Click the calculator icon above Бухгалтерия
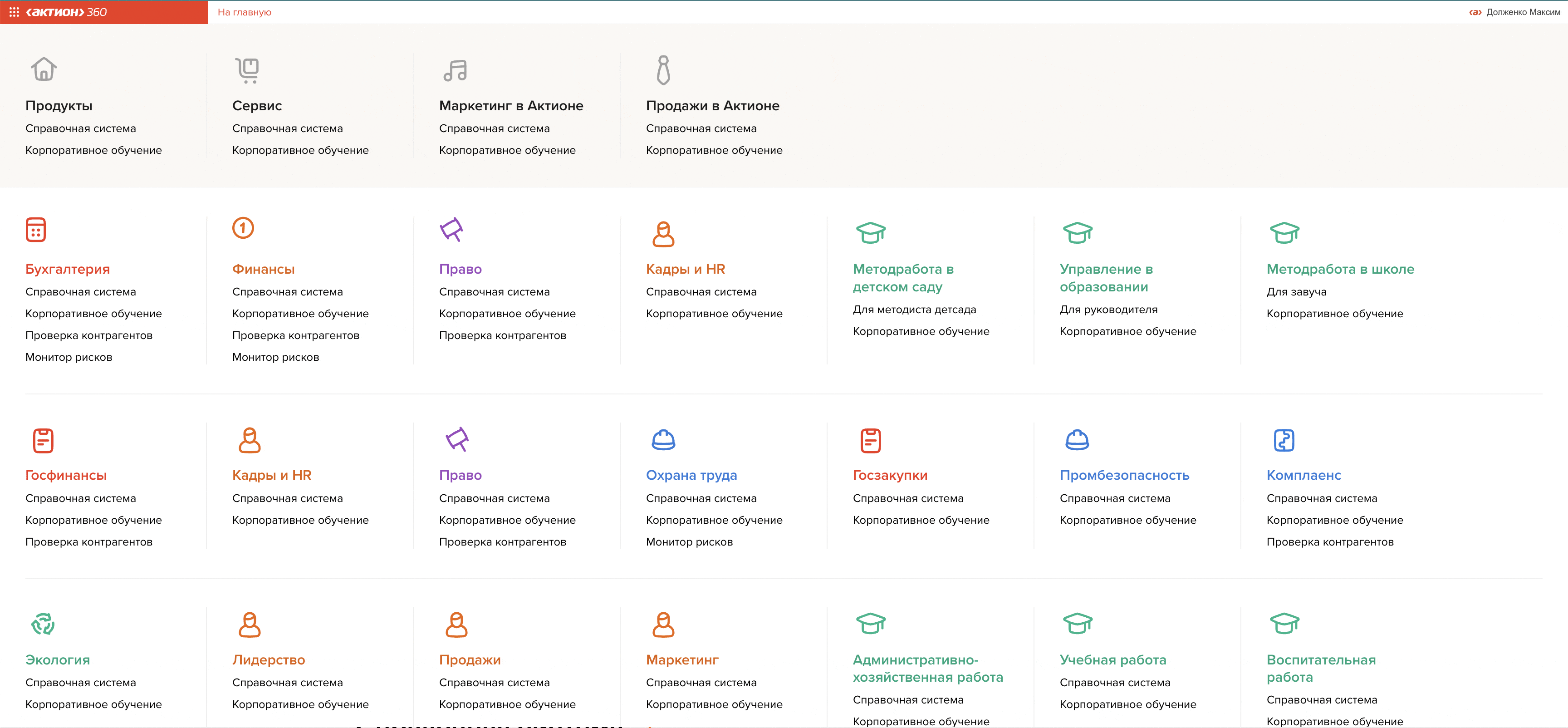The width and height of the screenshot is (1568, 728). (x=36, y=230)
